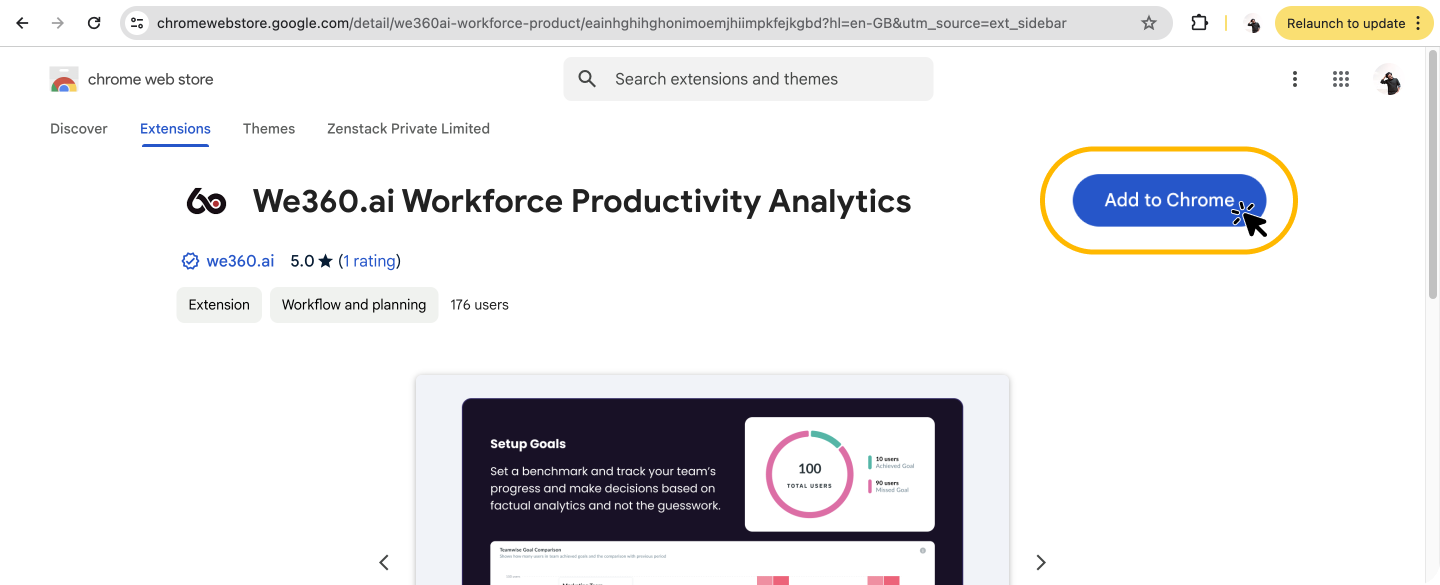The image size is (1440, 585).
Task: Click the browser back arrow
Action: tap(22, 23)
